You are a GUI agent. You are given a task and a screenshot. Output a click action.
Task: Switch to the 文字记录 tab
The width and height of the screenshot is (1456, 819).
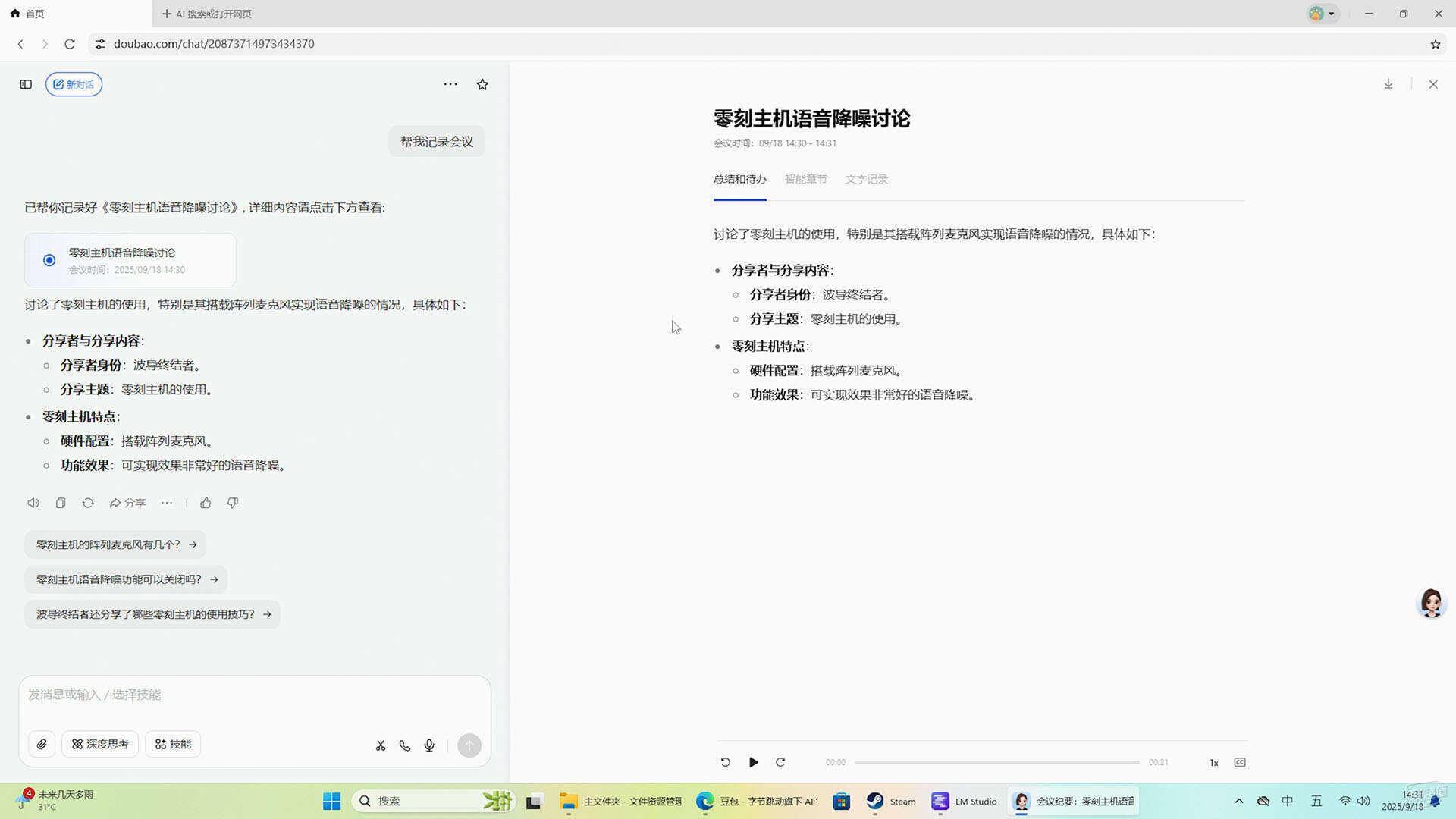click(866, 179)
